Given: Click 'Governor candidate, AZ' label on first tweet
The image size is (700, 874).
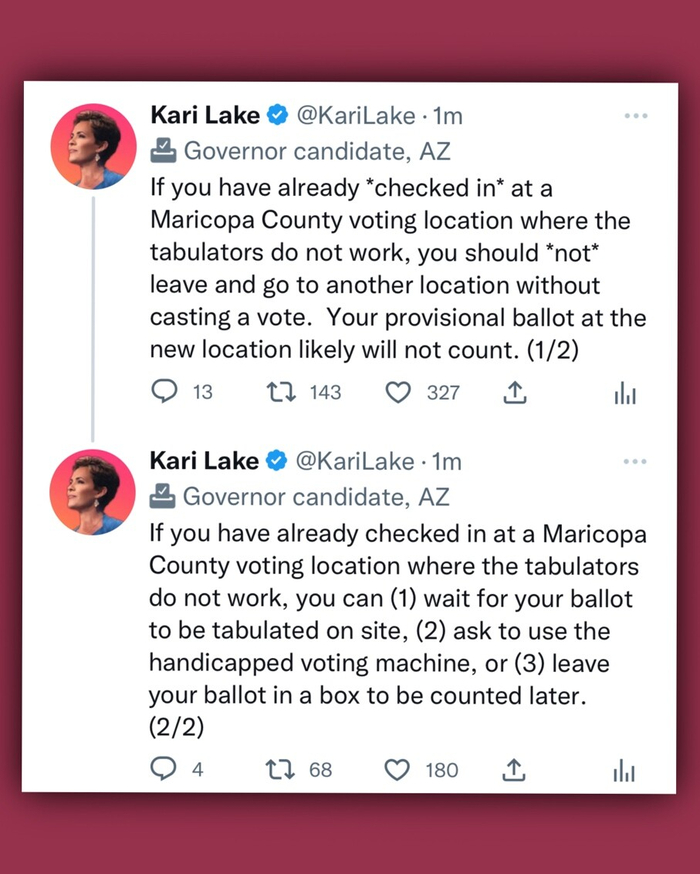Looking at the screenshot, I should tap(317, 151).
